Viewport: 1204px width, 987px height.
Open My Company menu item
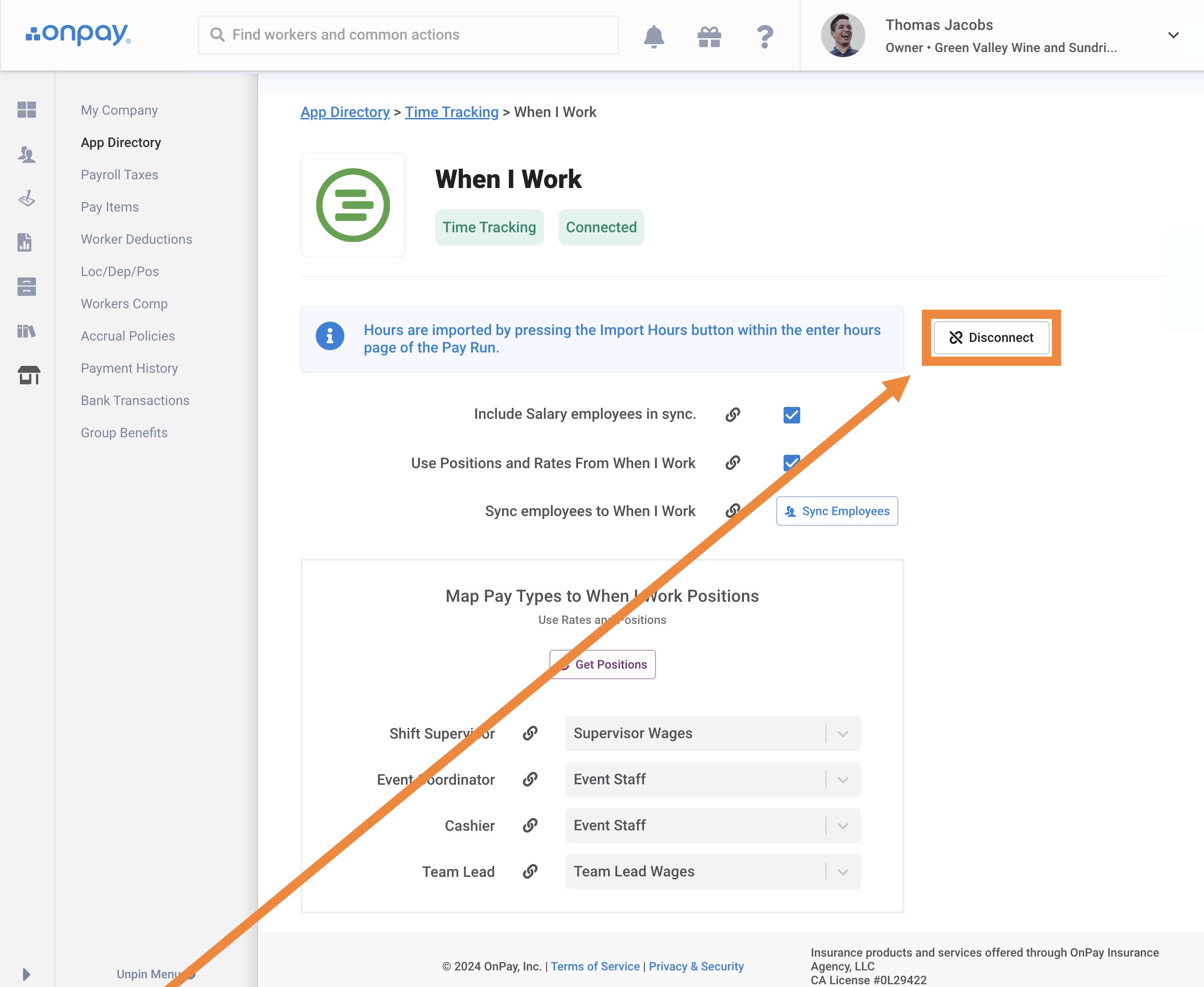[119, 110]
